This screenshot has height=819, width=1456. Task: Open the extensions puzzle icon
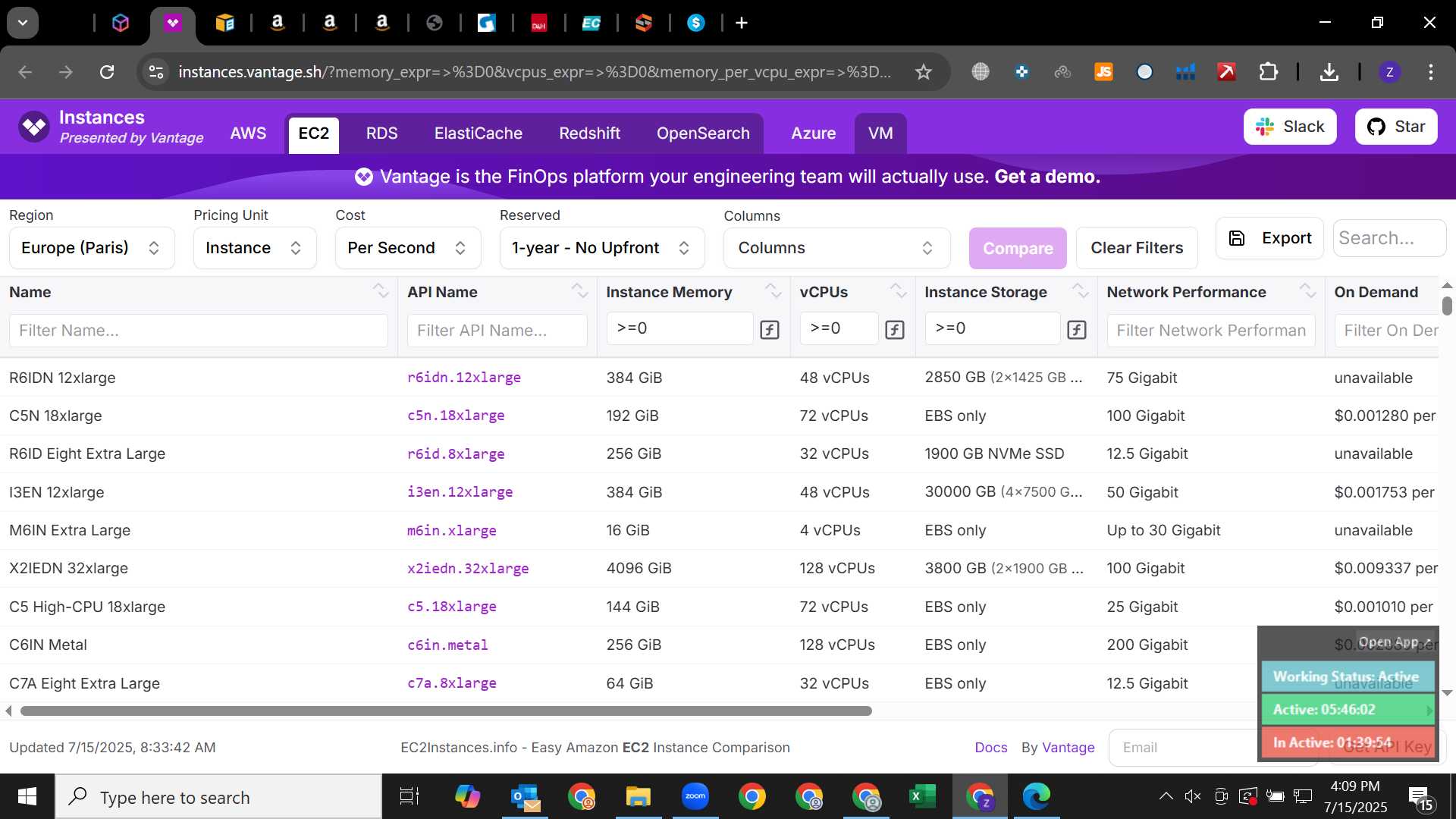coord(1268,72)
